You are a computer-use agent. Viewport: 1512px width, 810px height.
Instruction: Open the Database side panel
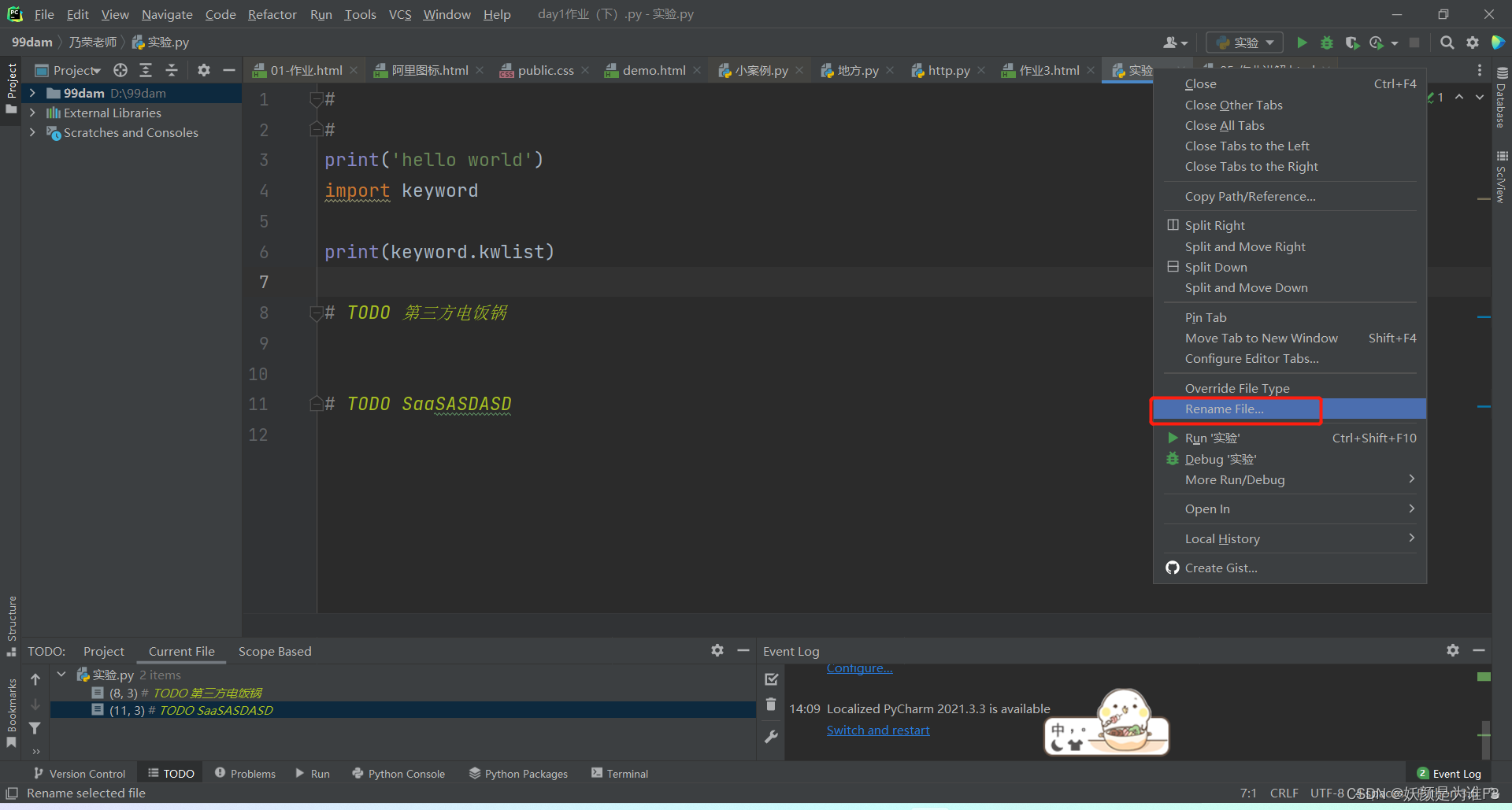point(1502,98)
